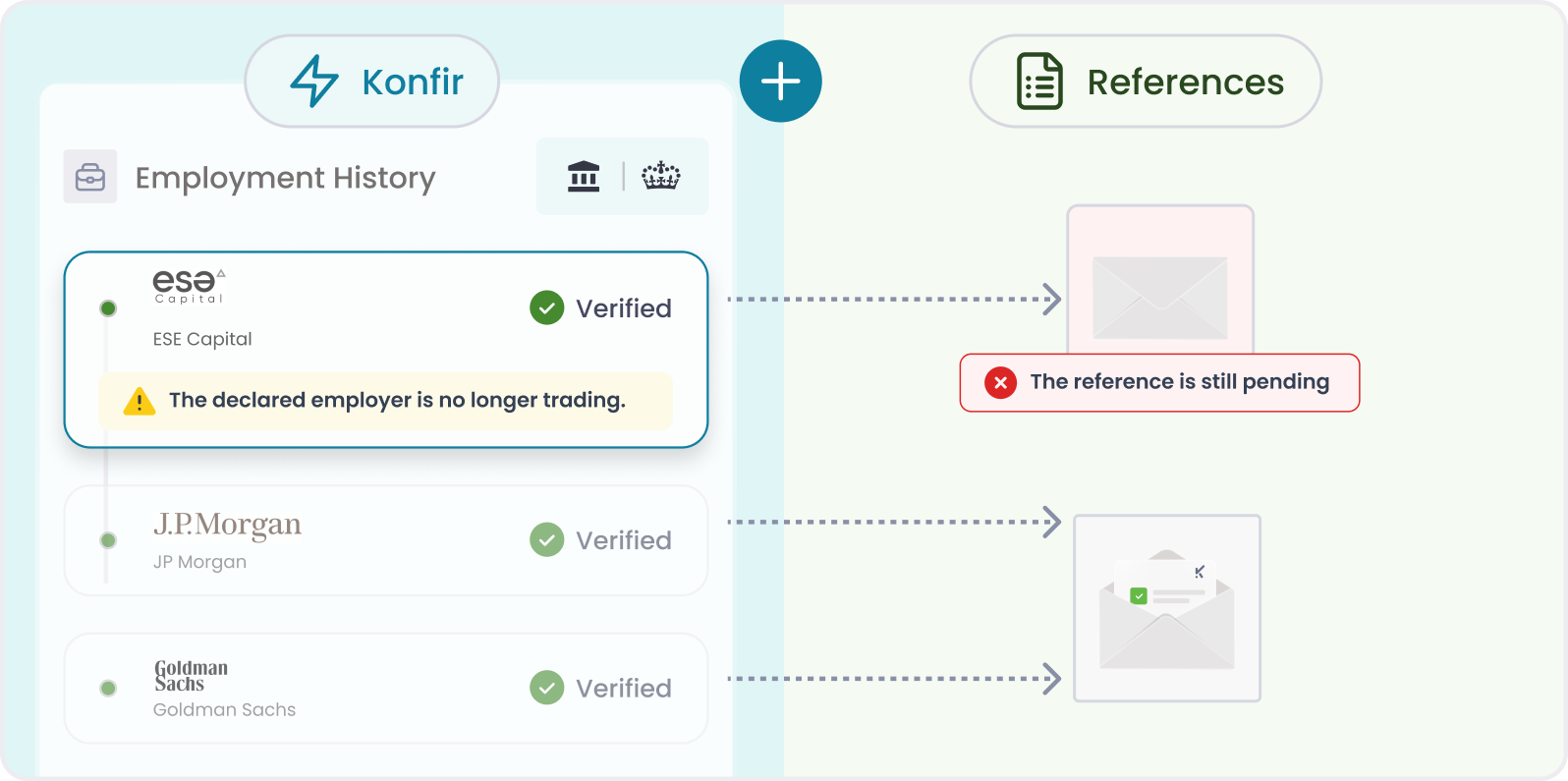Click the green check on Goldman Sachs row
The height and width of the screenshot is (781, 1568).
point(547,688)
